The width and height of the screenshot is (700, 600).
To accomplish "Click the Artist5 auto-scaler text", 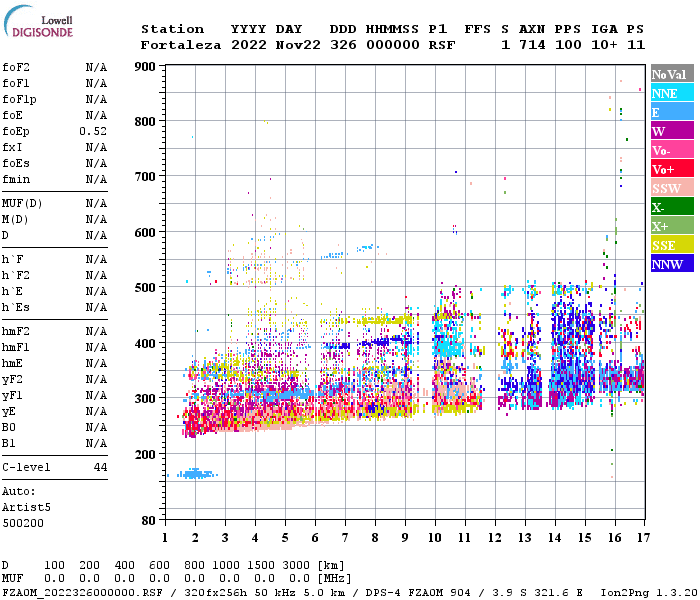I will pos(26,508).
